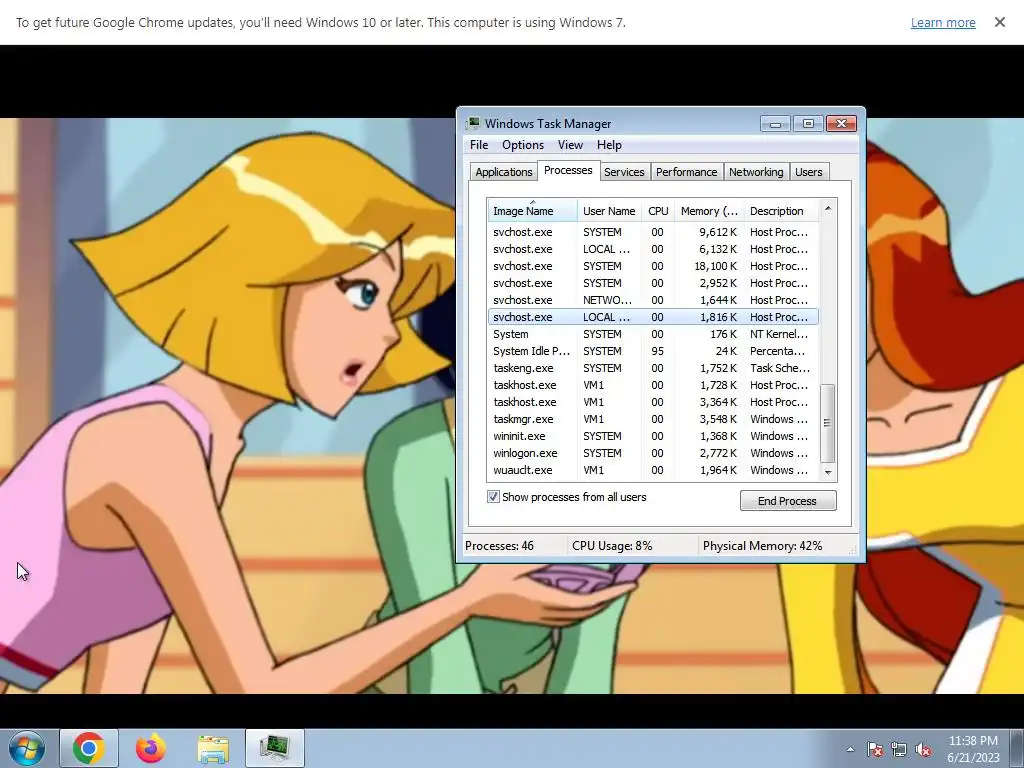Select the winlogon.exe process row

coord(653,453)
